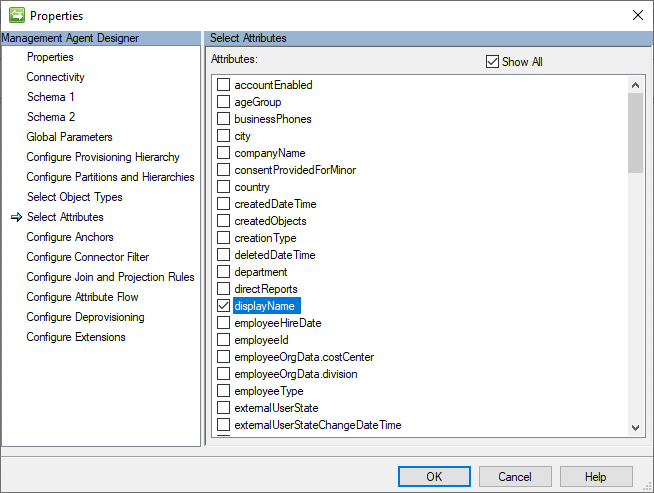This screenshot has width=654, height=493.
Task: Uncheck the displayName attribute
Action: [x=224, y=306]
